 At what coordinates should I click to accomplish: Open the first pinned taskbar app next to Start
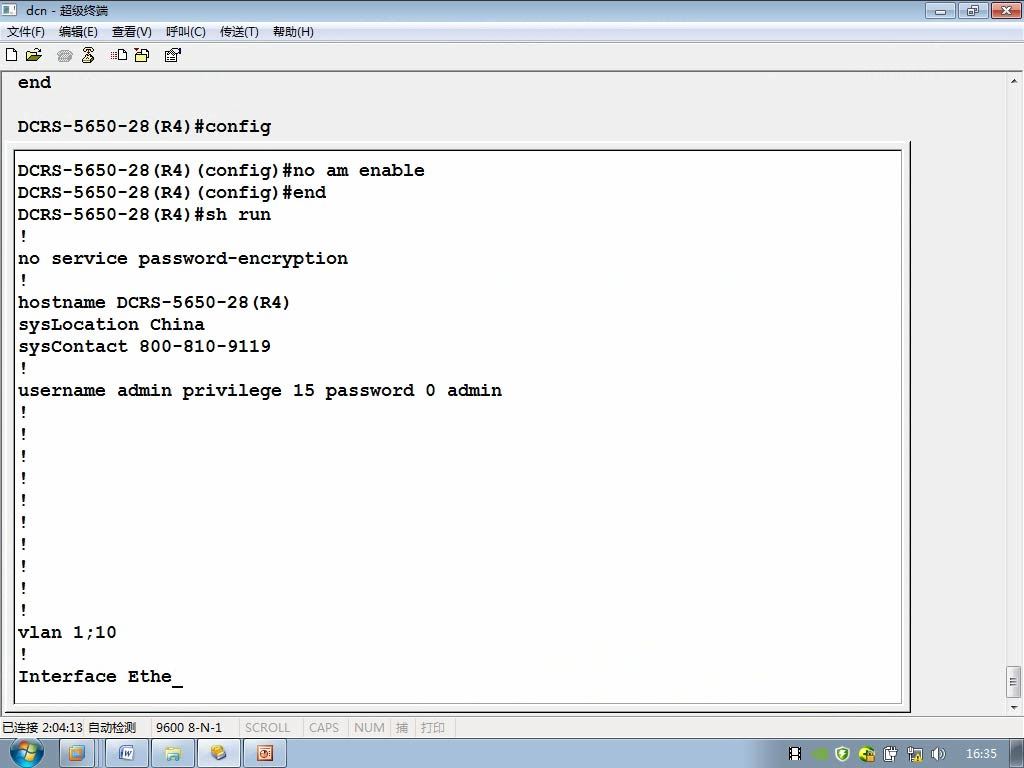tap(76, 753)
